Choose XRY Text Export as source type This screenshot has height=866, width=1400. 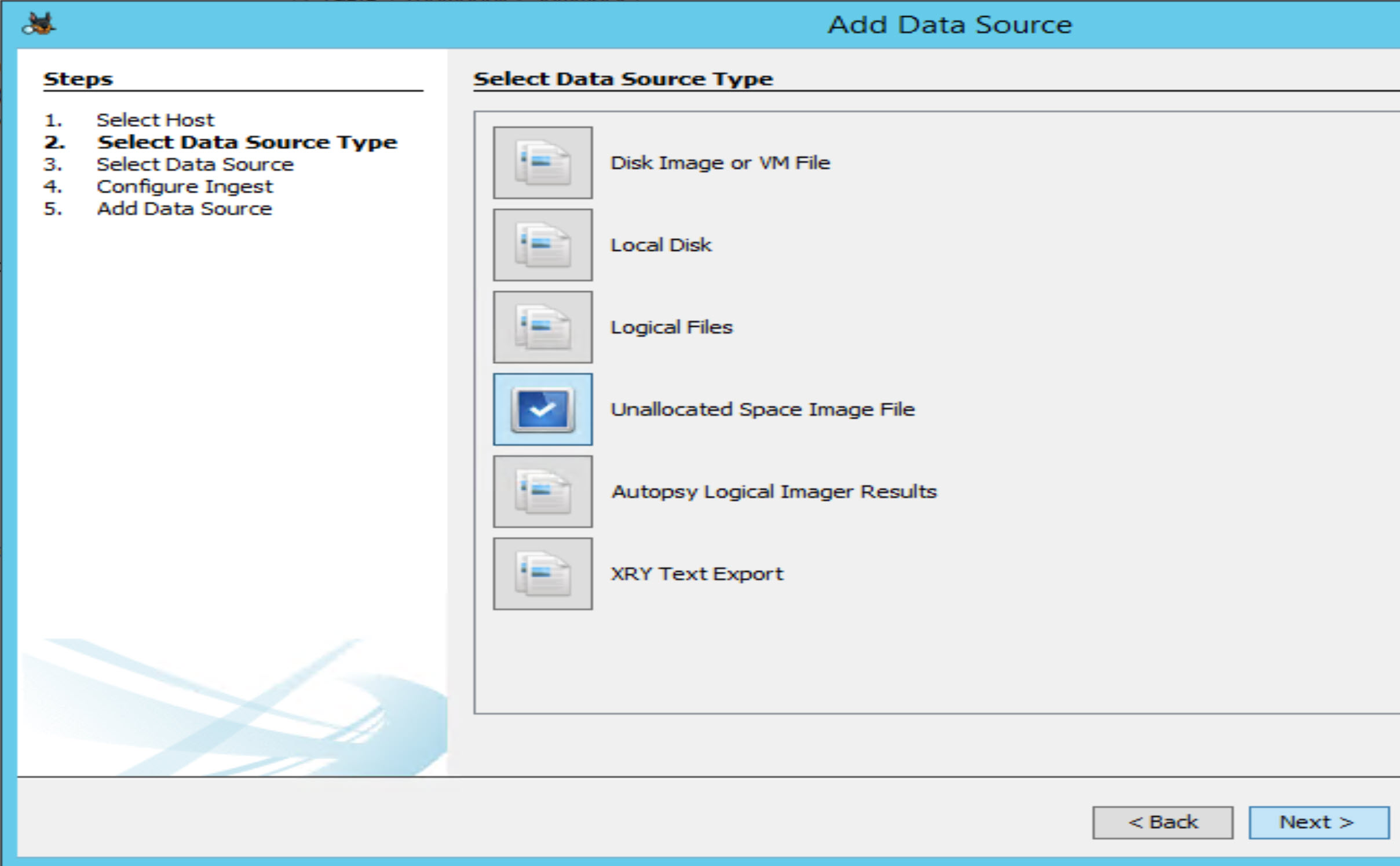[696, 573]
